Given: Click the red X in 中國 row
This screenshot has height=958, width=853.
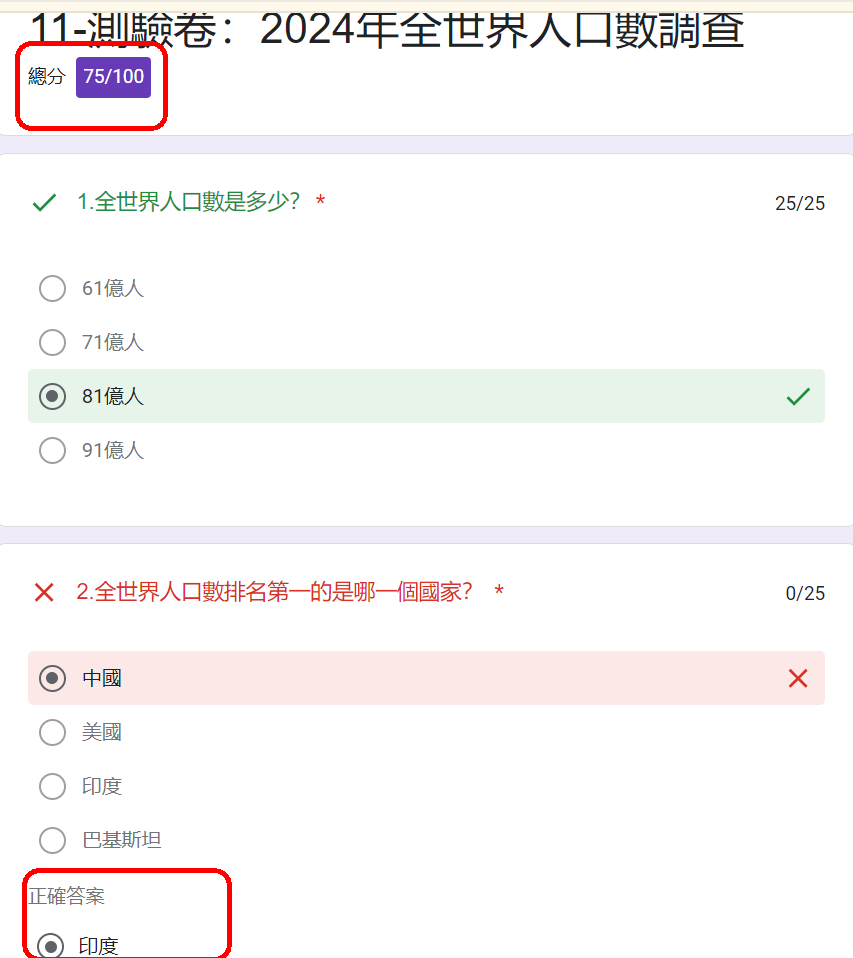Looking at the screenshot, I should tap(798, 679).
